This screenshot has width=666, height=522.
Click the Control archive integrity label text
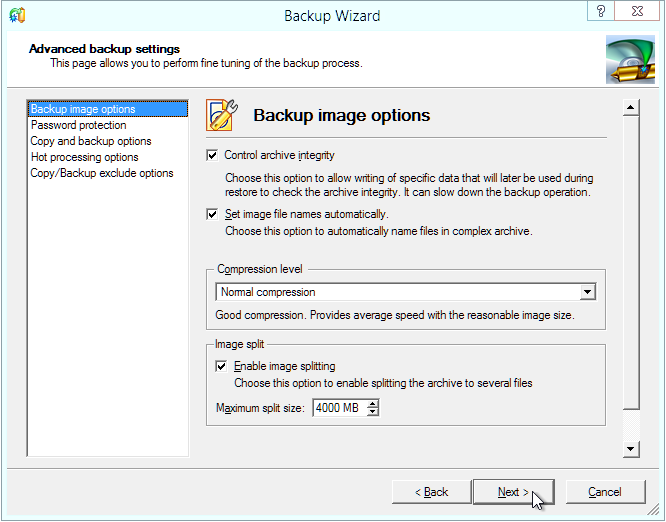[x=279, y=155]
